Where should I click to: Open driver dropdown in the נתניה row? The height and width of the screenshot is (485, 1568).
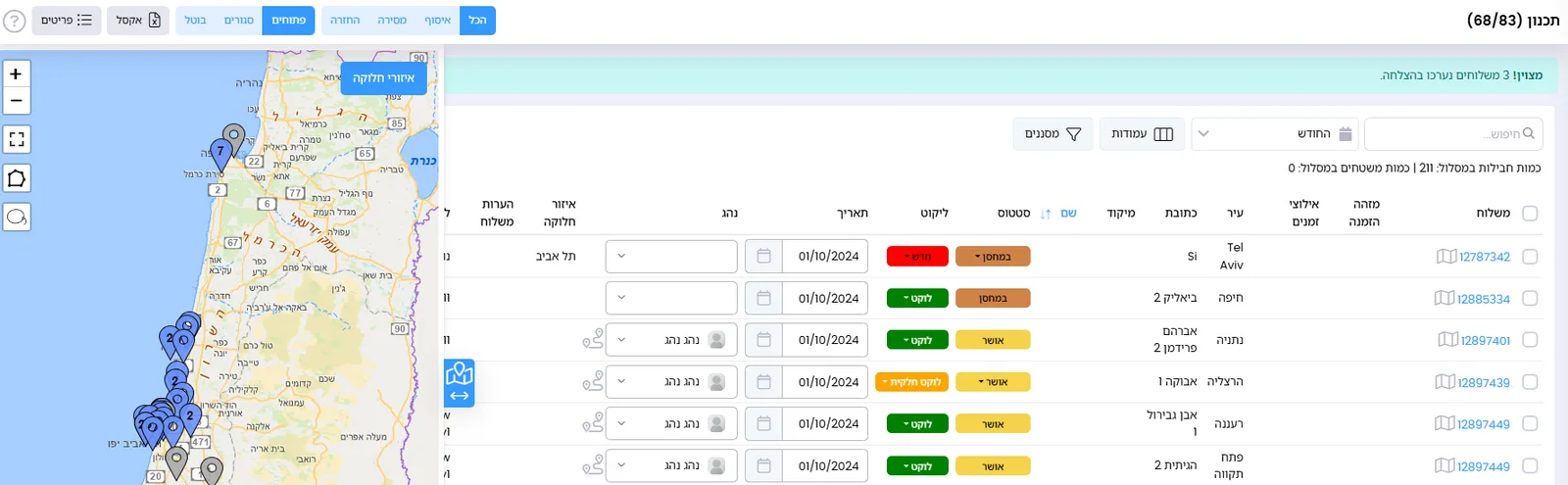(671, 340)
